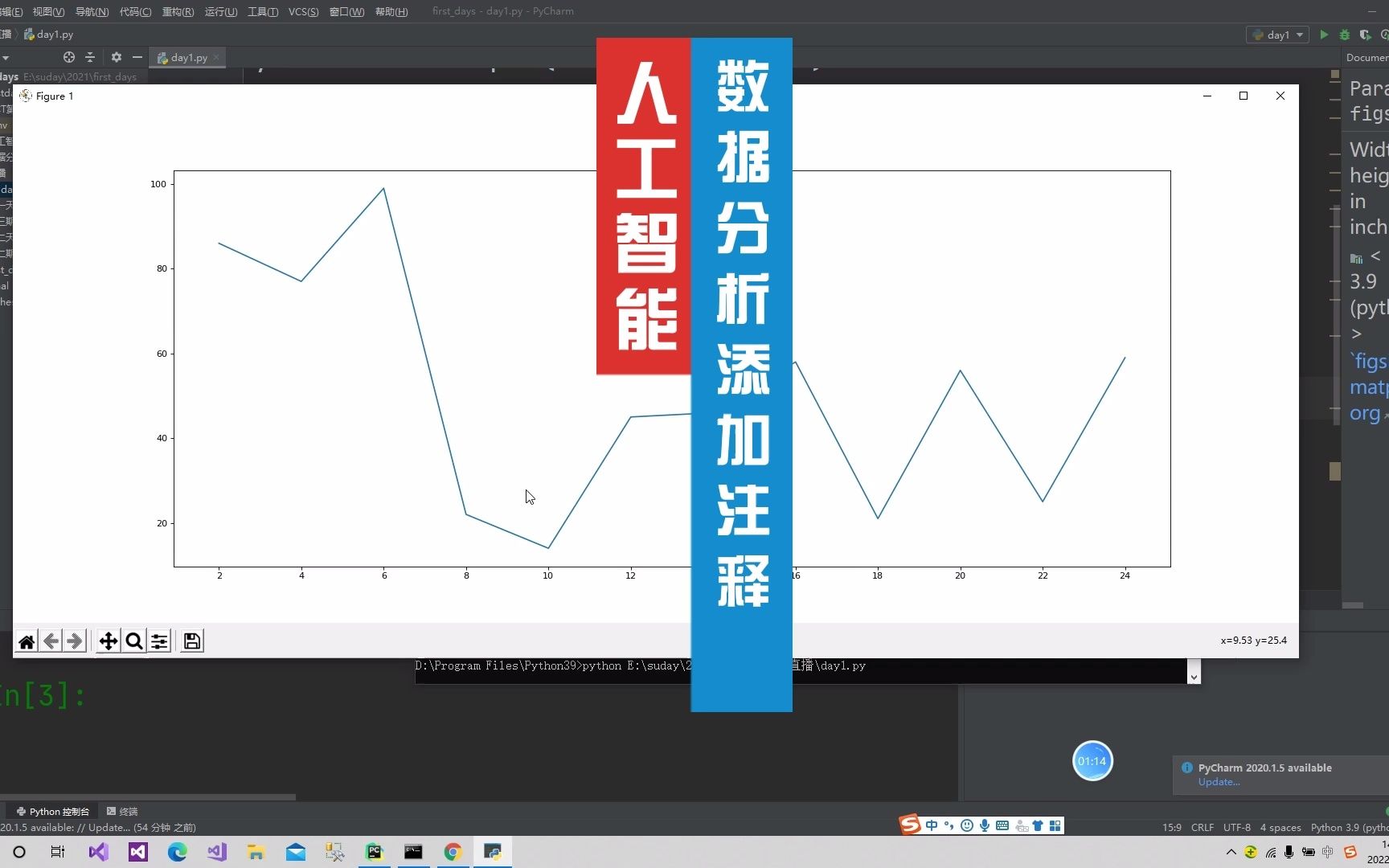This screenshot has height=868, width=1389.
Task: Switch to command prompt window on taskbar
Action: click(413, 852)
